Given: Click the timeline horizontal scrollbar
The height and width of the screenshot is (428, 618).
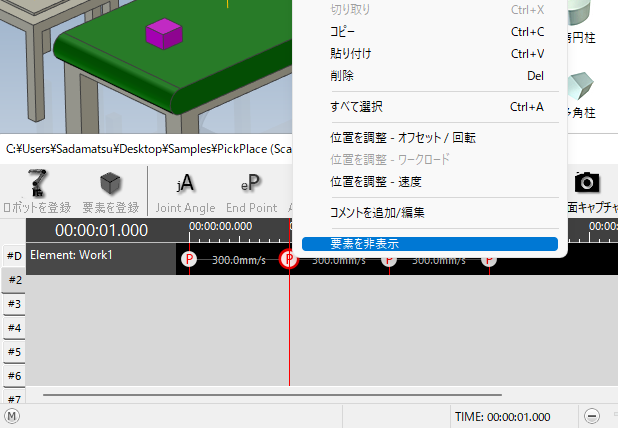Looking at the screenshot, I should tap(272, 395).
